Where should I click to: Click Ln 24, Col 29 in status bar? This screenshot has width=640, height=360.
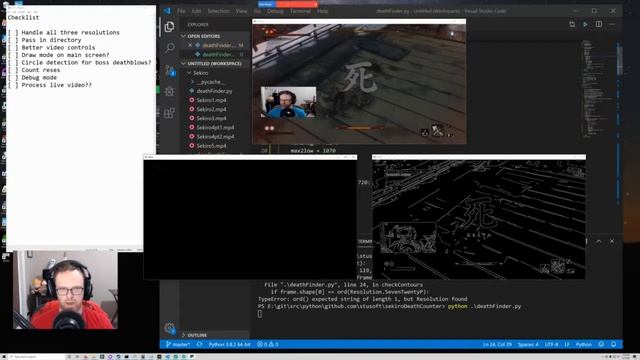coord(497,344)
